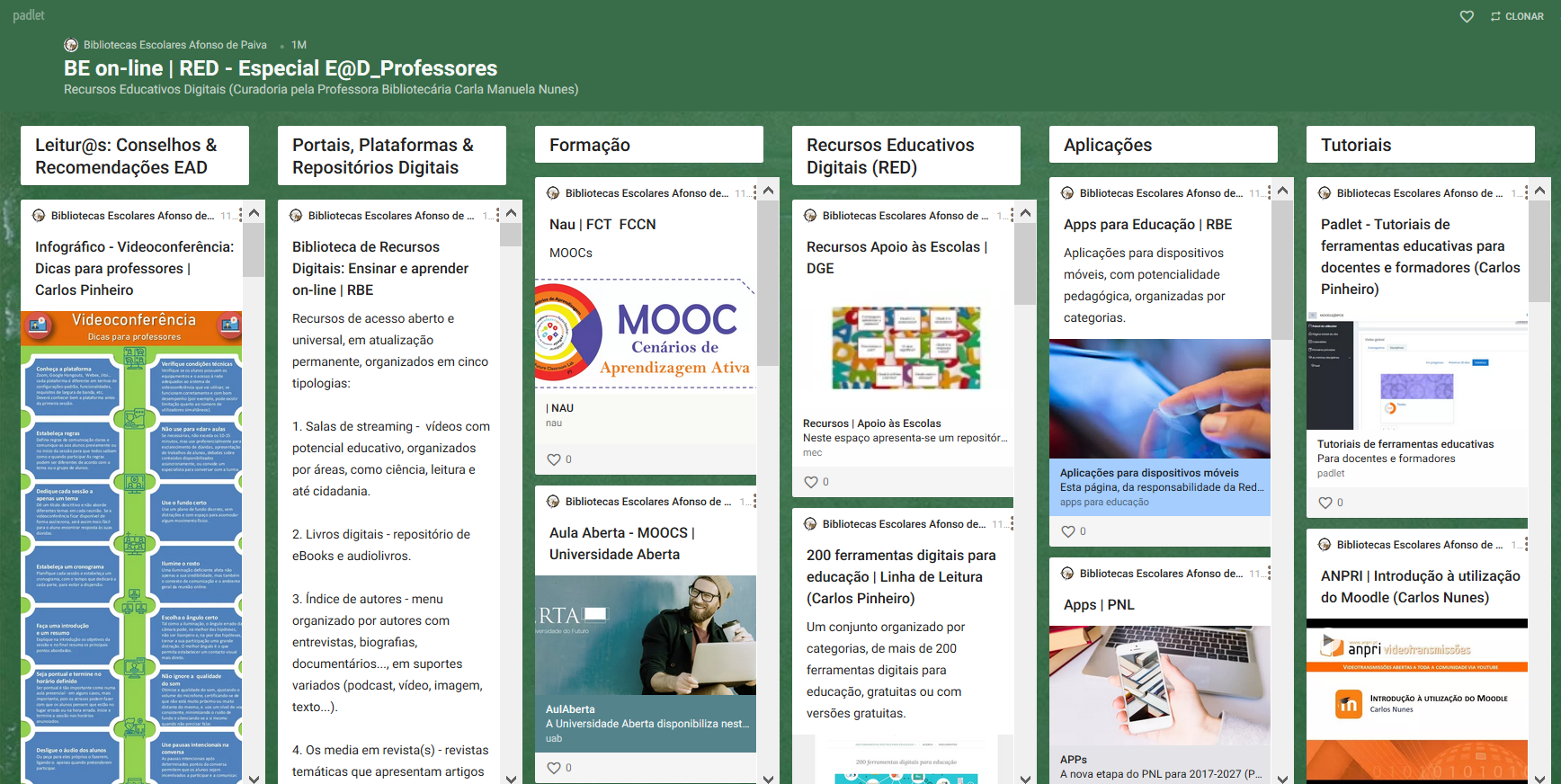Open options menu on Padlet - Tutoriais post
Image resolution: width=1561 pixels, height=784 pixels.
[x=1526, y=193]
